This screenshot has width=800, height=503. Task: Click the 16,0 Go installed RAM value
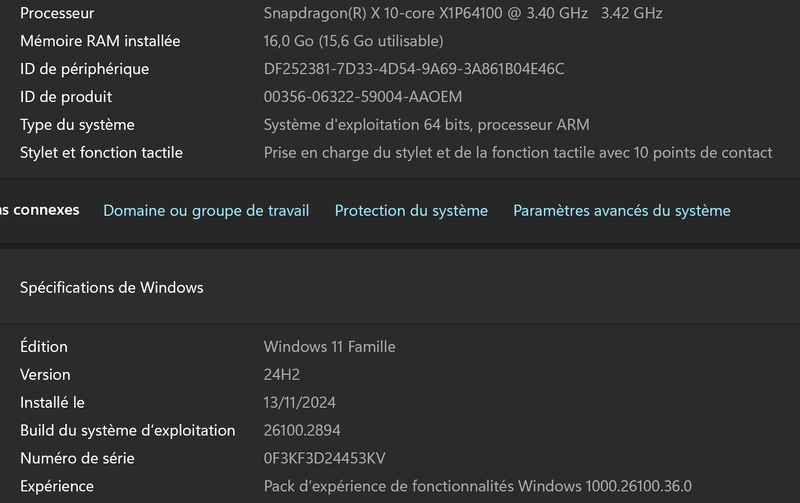(x=353, y=41)
